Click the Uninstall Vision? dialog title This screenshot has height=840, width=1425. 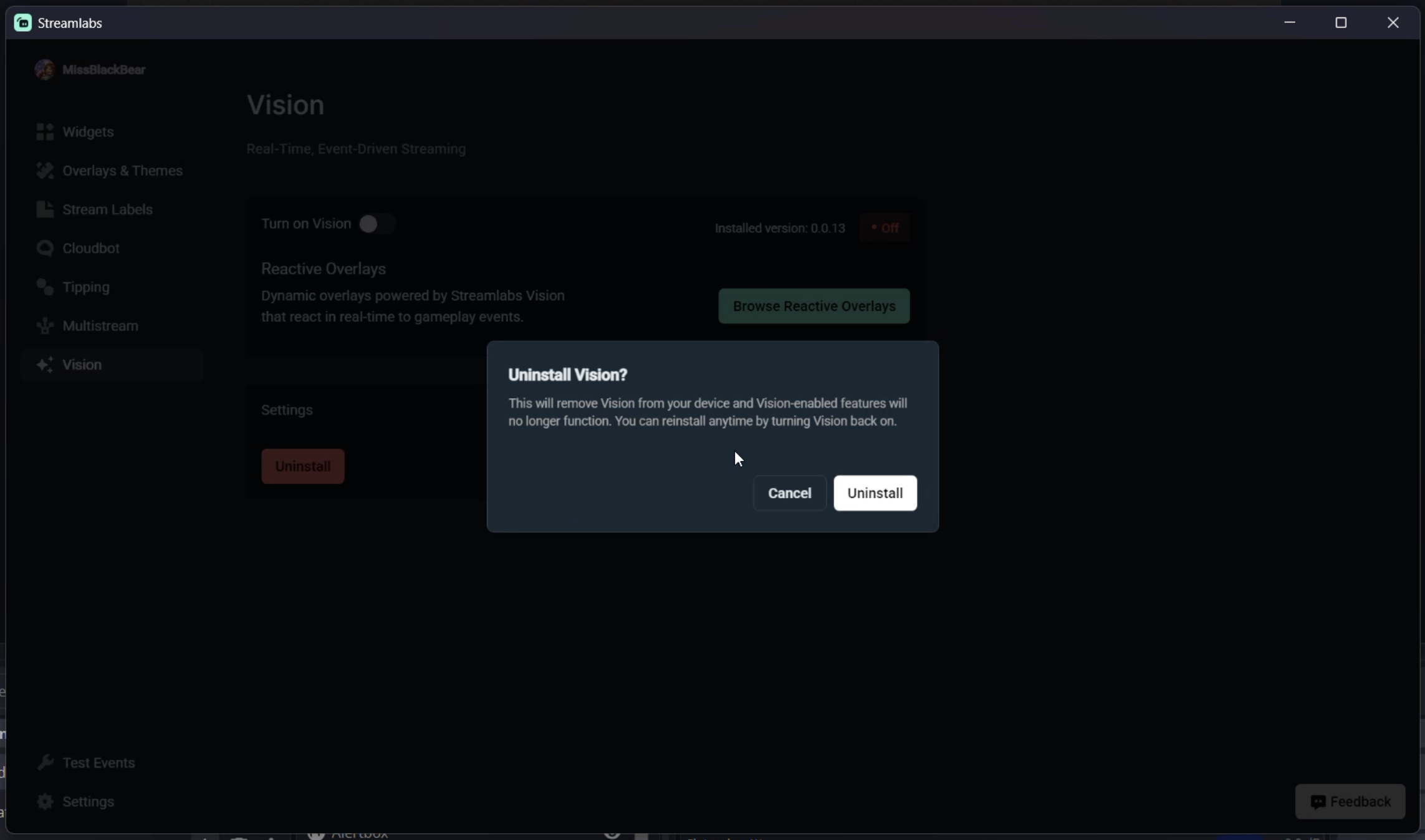point(568,375)
